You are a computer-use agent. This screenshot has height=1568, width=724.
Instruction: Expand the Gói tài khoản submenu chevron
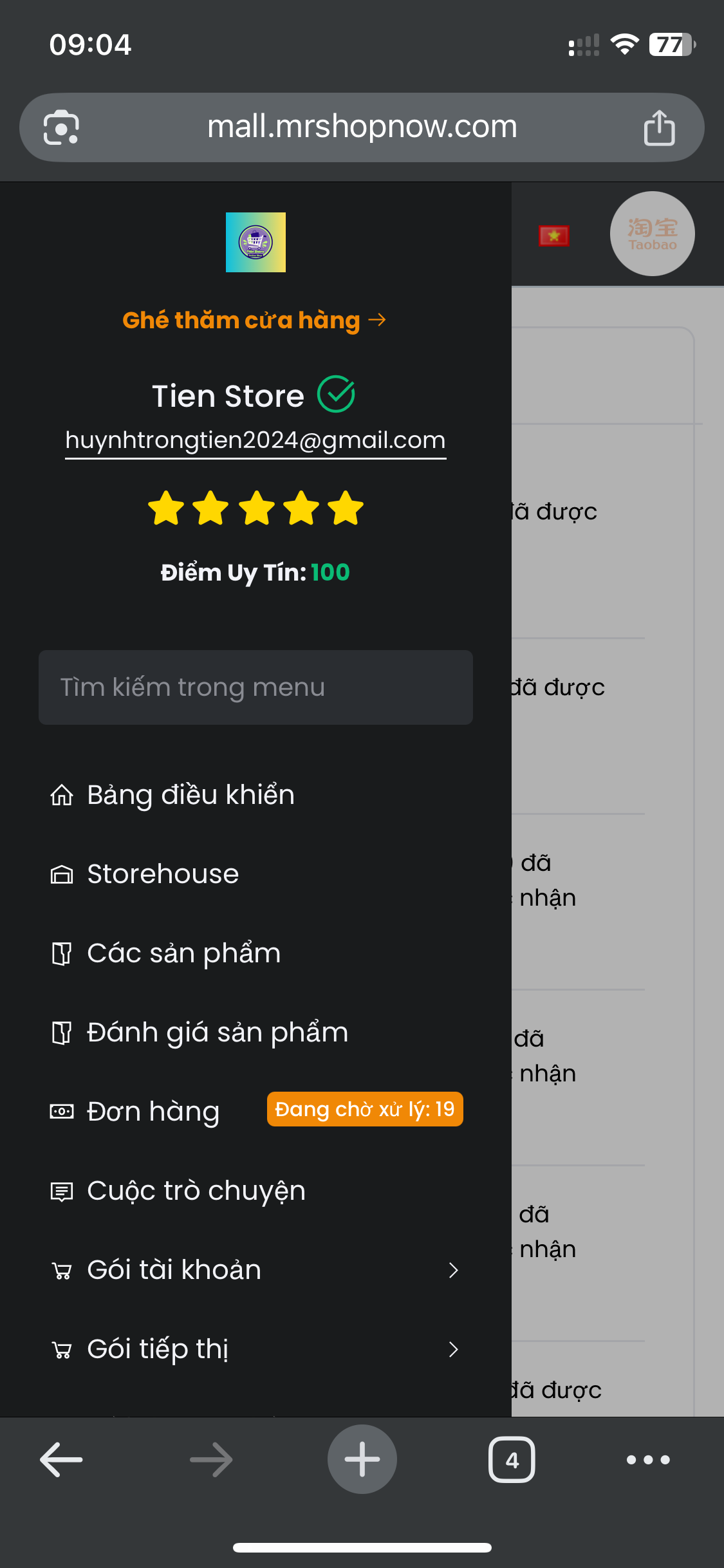point(454,1270)
